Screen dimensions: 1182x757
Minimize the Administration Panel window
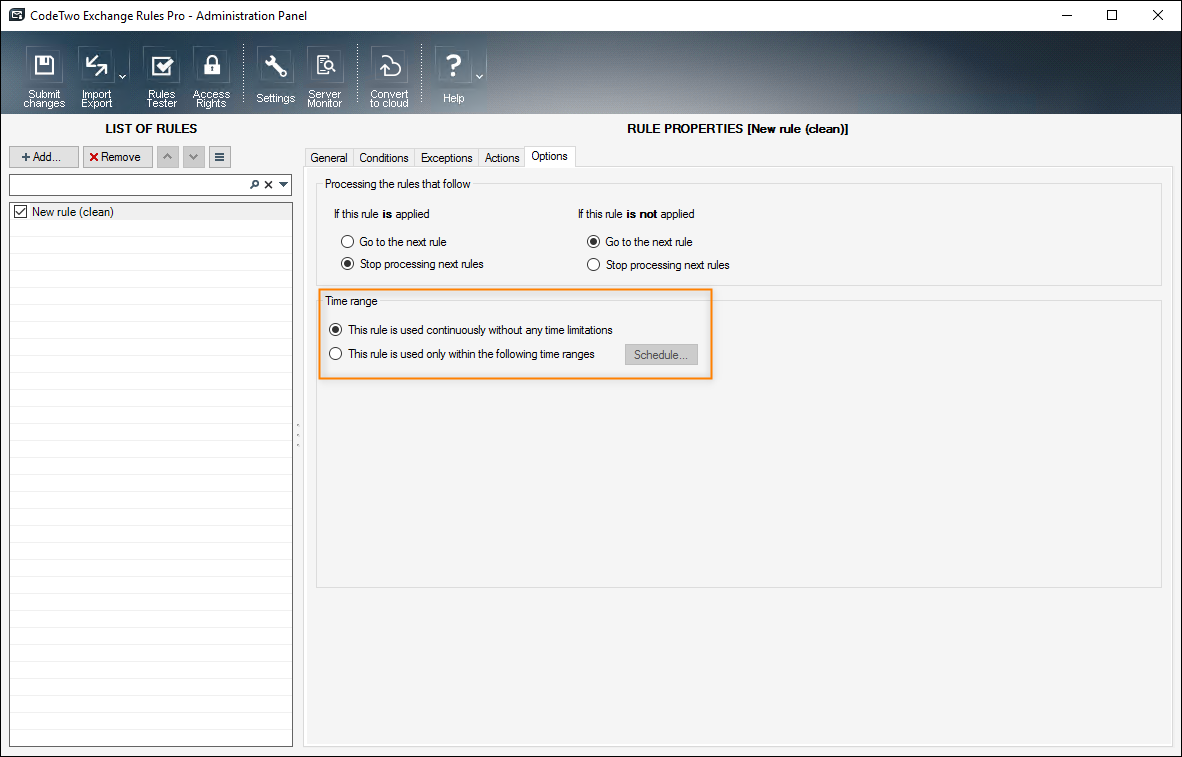[1067, 15]
